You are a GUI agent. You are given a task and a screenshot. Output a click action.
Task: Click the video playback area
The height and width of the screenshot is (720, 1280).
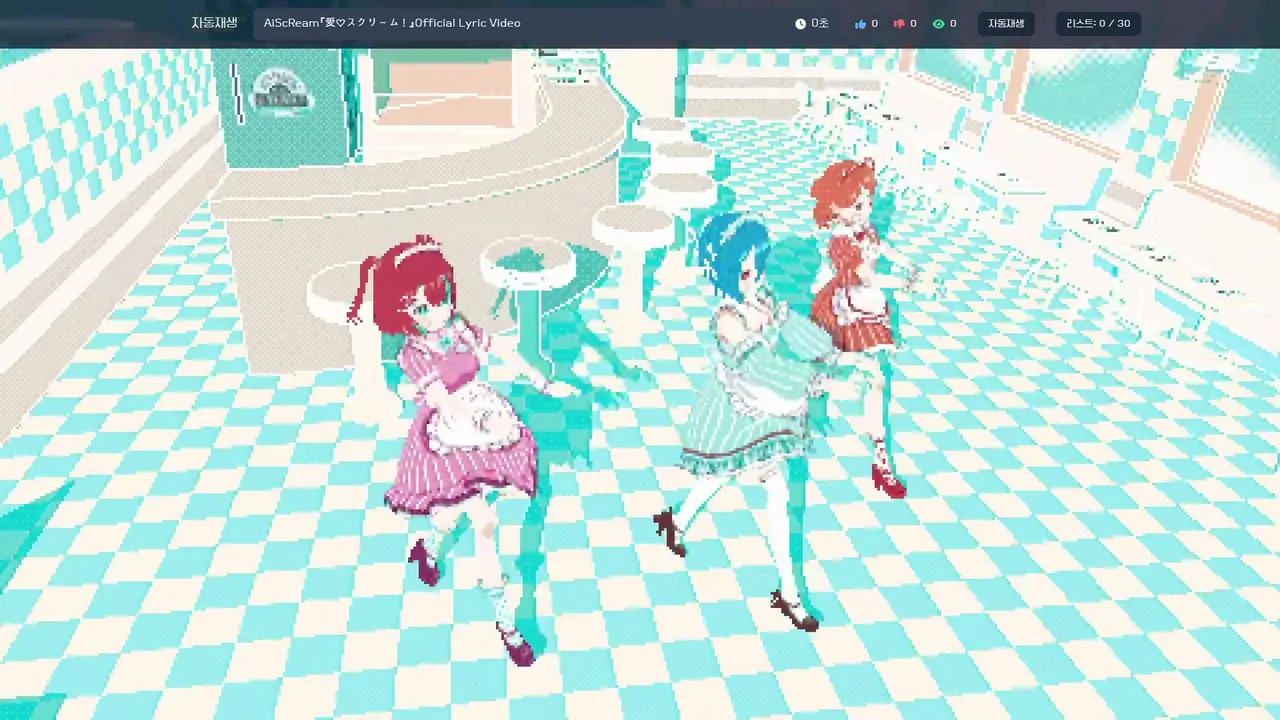[x=640, y=384]
